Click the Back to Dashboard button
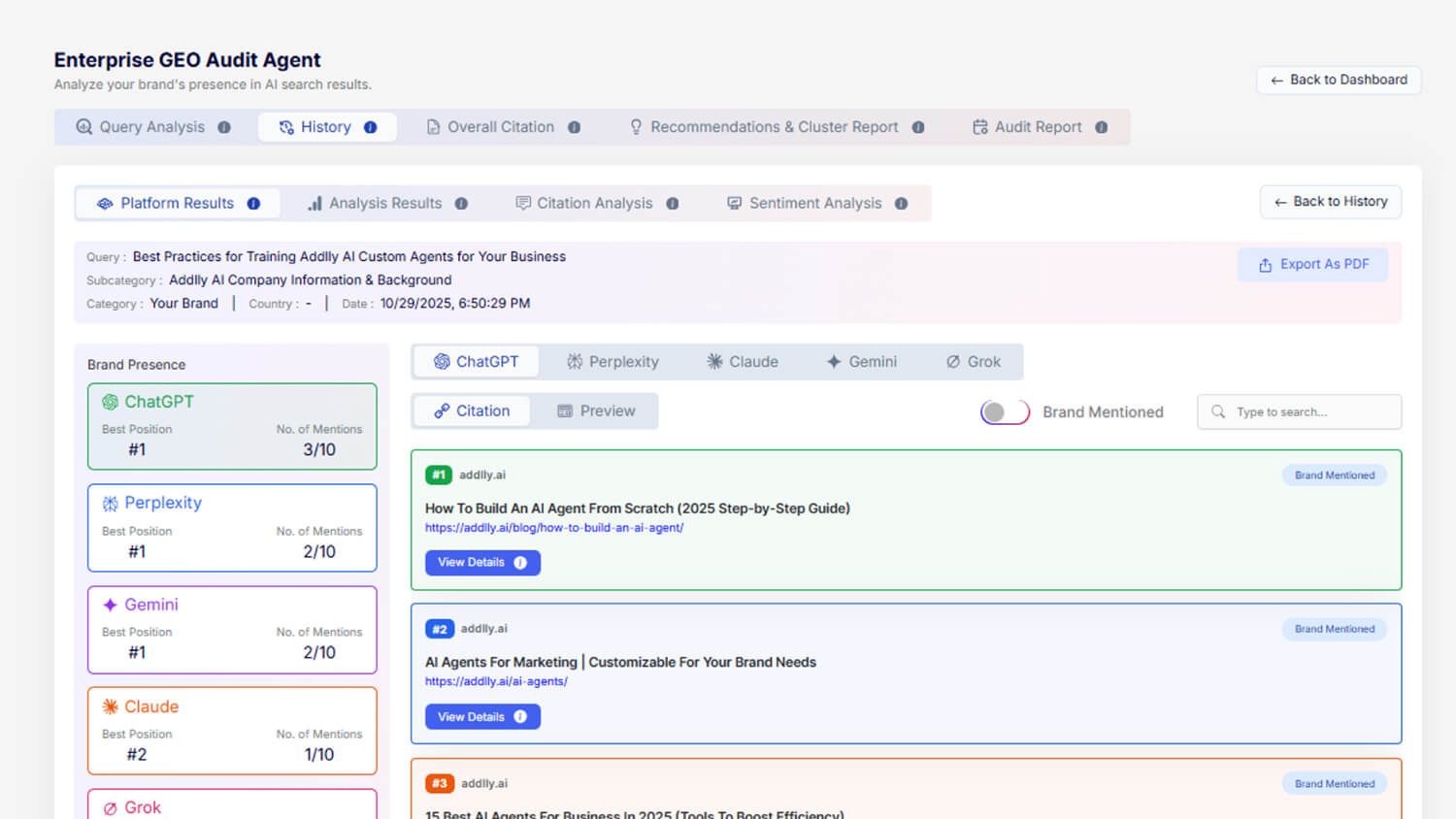1456x819 pixels. coord(1339,80)
